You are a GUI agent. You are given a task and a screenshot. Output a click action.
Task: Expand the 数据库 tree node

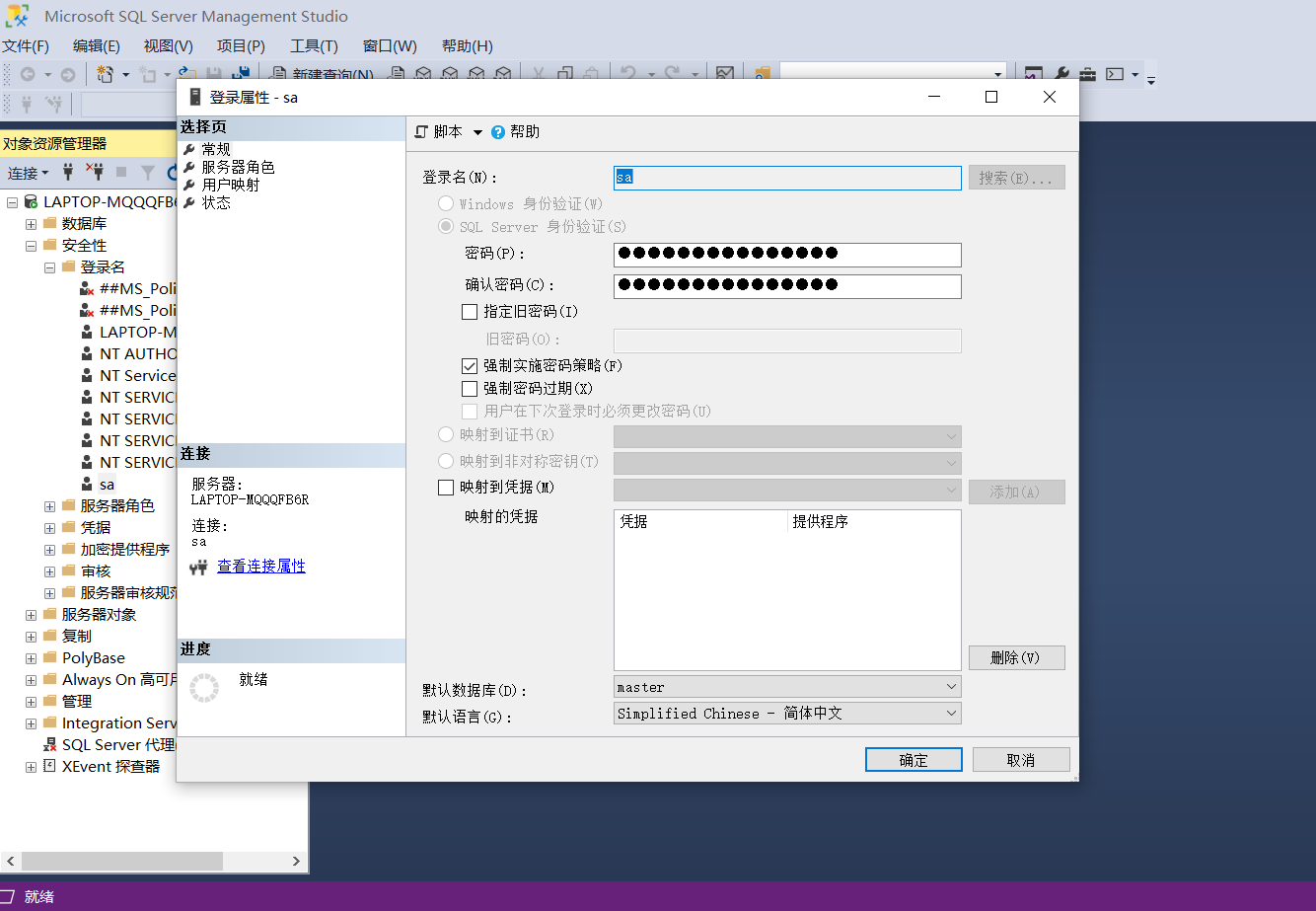click(31, 224)
